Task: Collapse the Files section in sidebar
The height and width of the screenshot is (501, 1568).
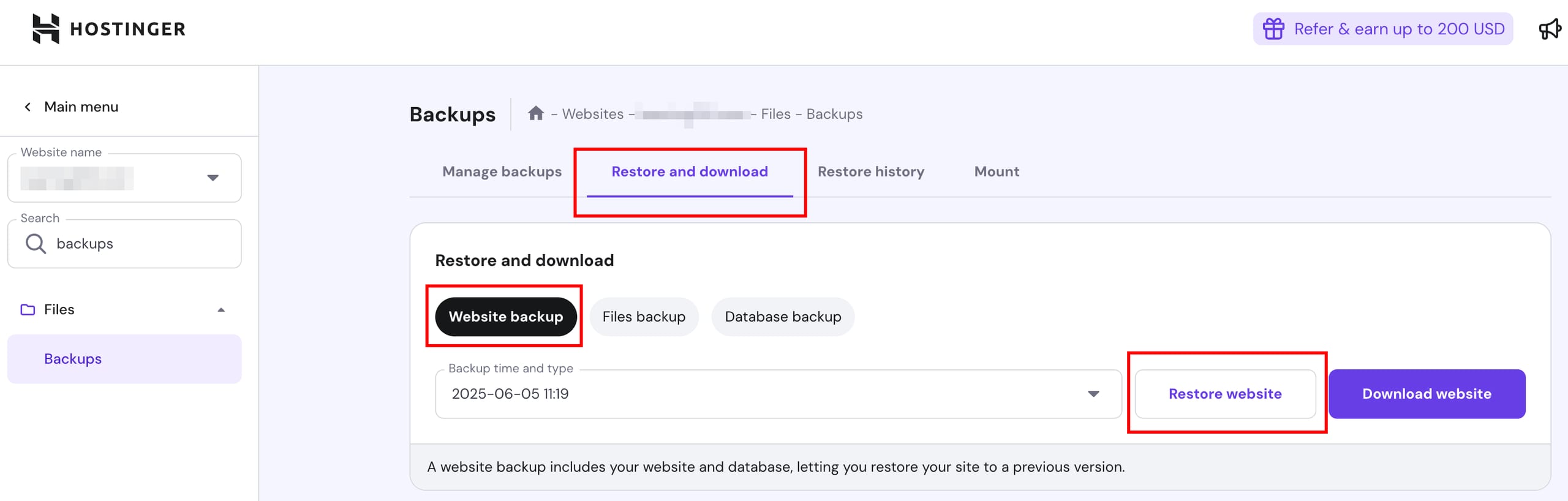Action: coord(221,310)
